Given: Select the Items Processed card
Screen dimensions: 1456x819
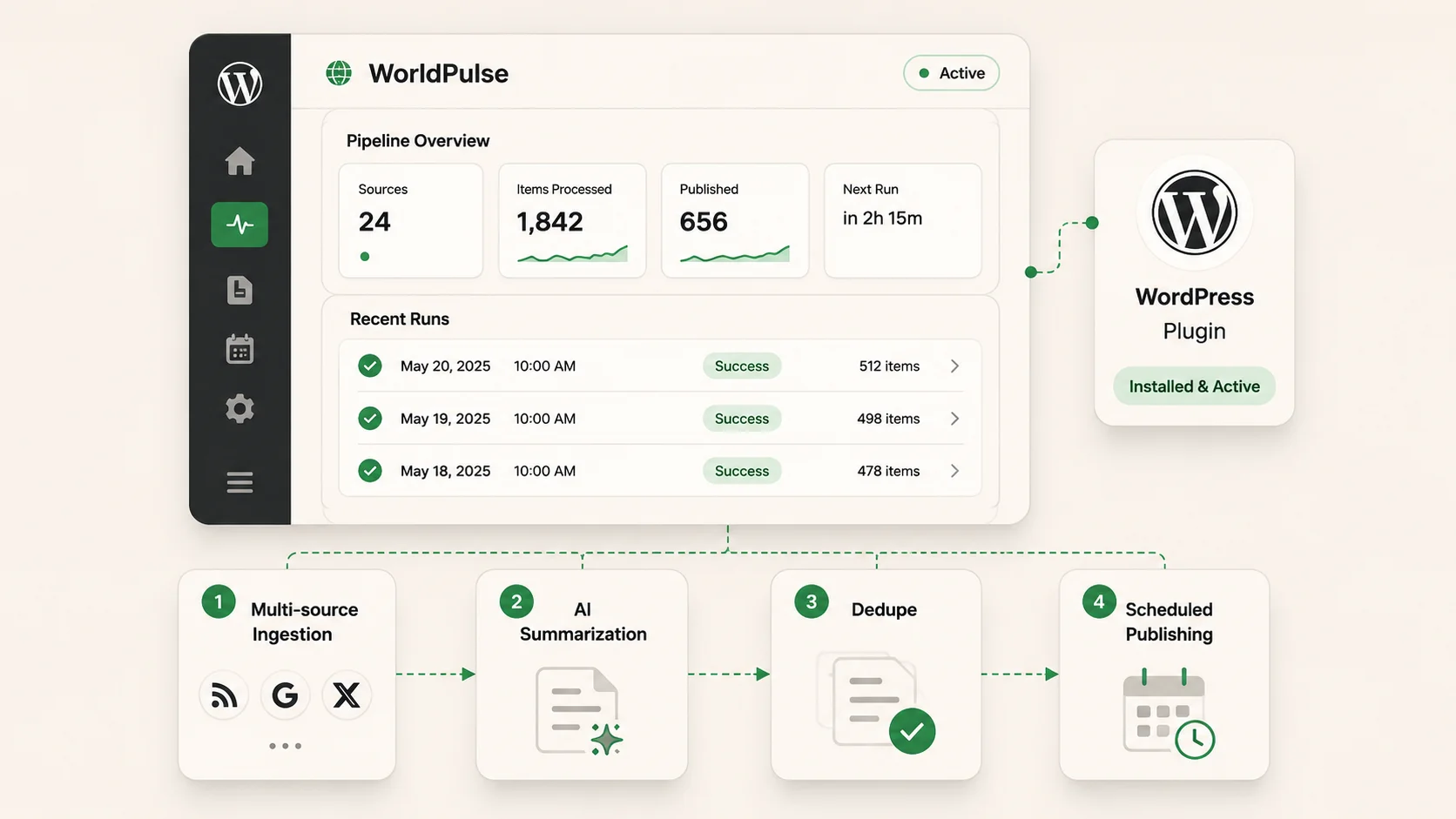Looking at the screenshot, I should click(572, 221).
